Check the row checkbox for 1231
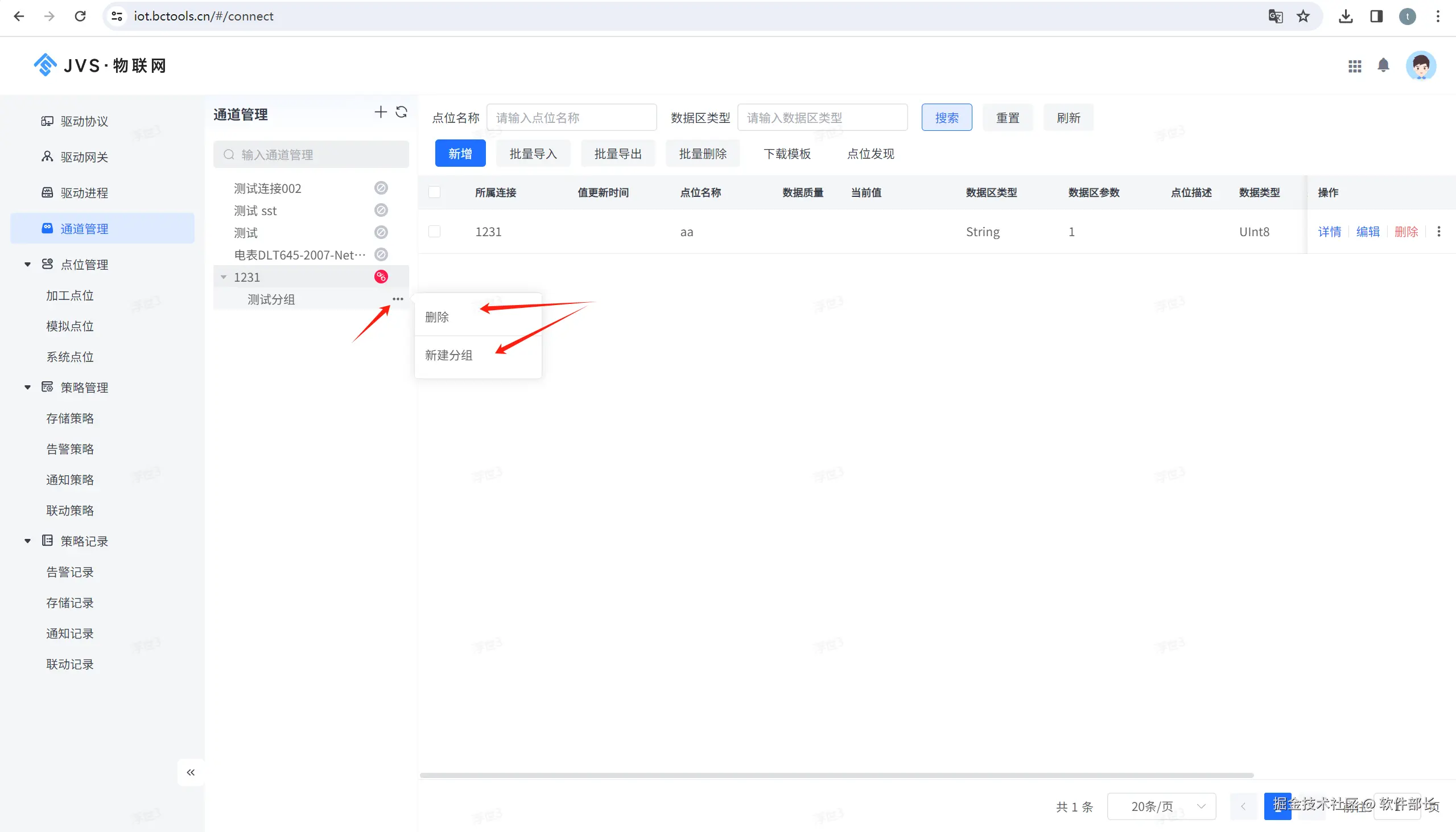 pos(435,232)
